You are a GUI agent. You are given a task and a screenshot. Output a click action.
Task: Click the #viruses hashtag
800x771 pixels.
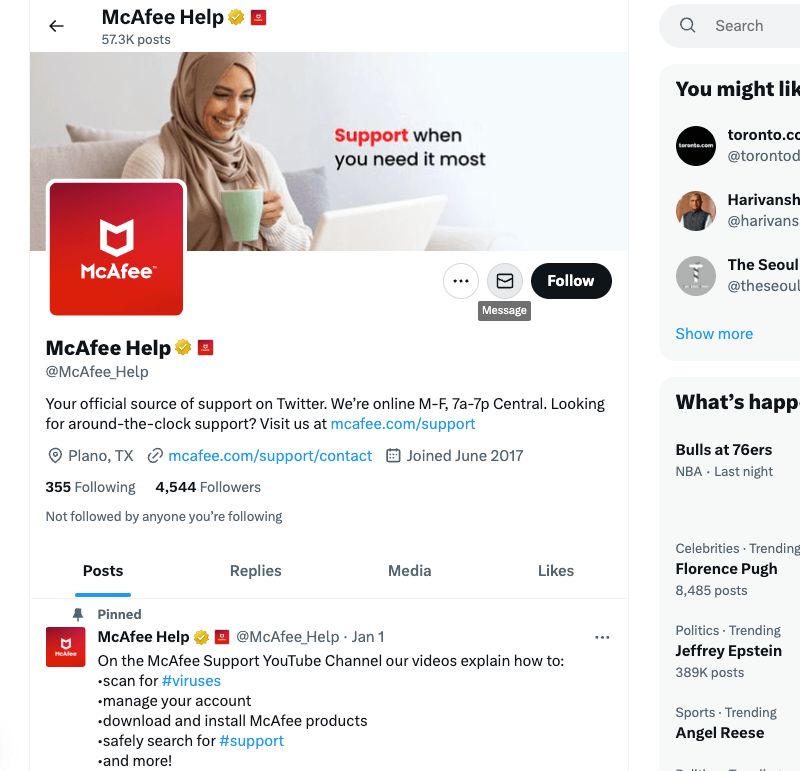pyautogui.click(x=191, y=681)
